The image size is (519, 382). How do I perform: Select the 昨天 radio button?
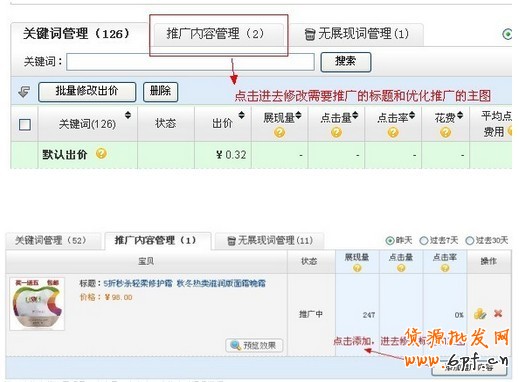pyautogui.click(x=390, y=240)
